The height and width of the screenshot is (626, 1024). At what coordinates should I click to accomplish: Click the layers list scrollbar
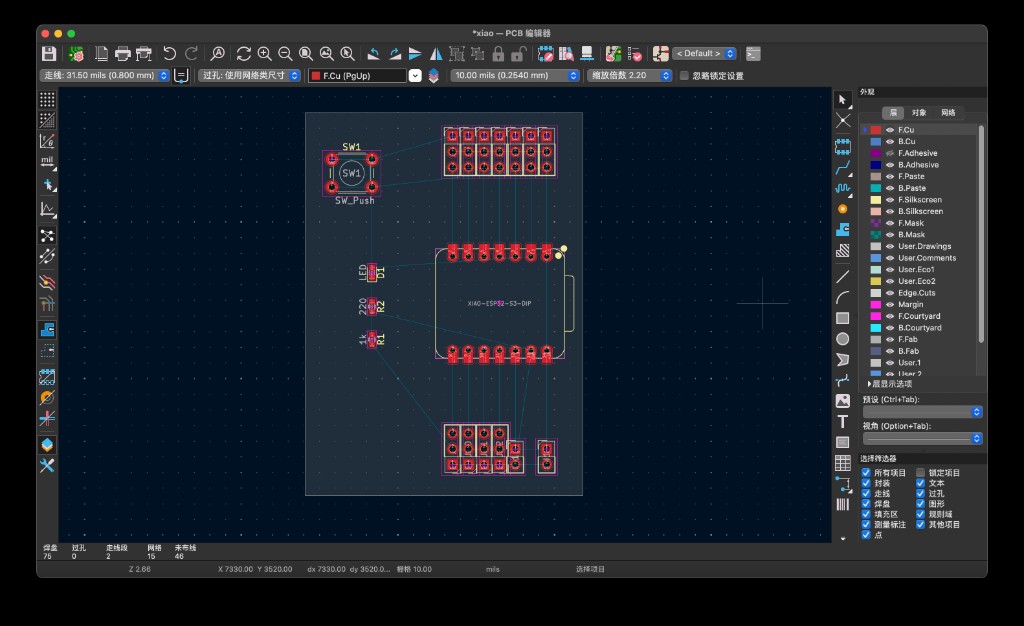coord(980,234)
